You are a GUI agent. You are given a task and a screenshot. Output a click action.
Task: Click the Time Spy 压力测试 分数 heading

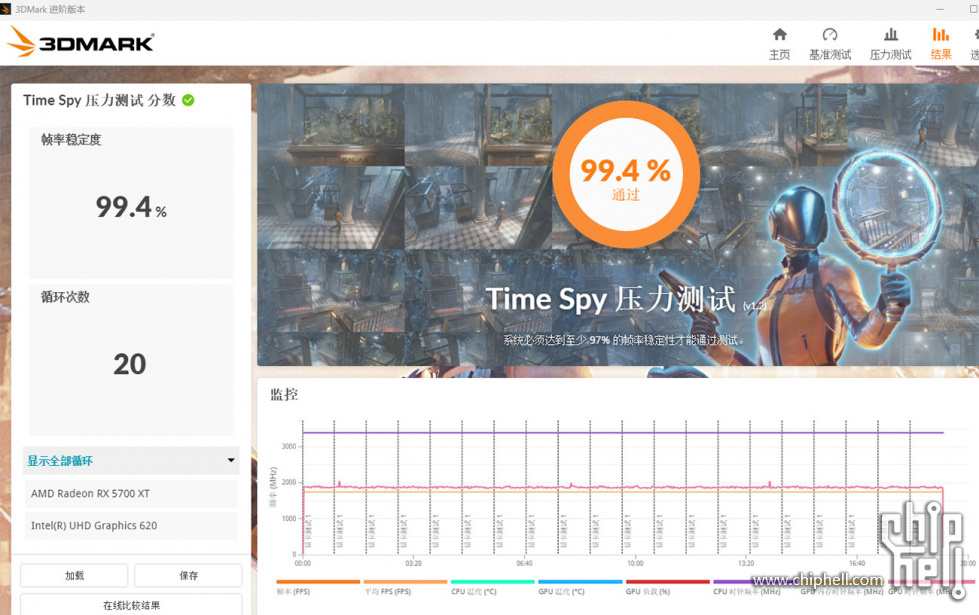click(x=99, y=100)
